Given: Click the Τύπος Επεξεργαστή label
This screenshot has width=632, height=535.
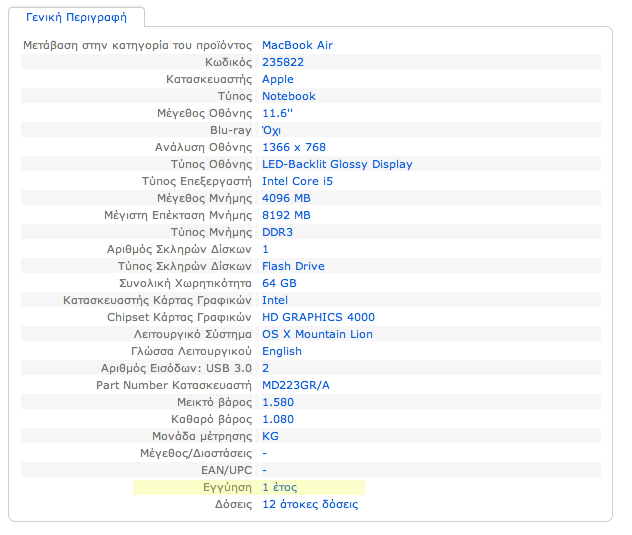Looking at the screenshot, I should coord(197,181).
